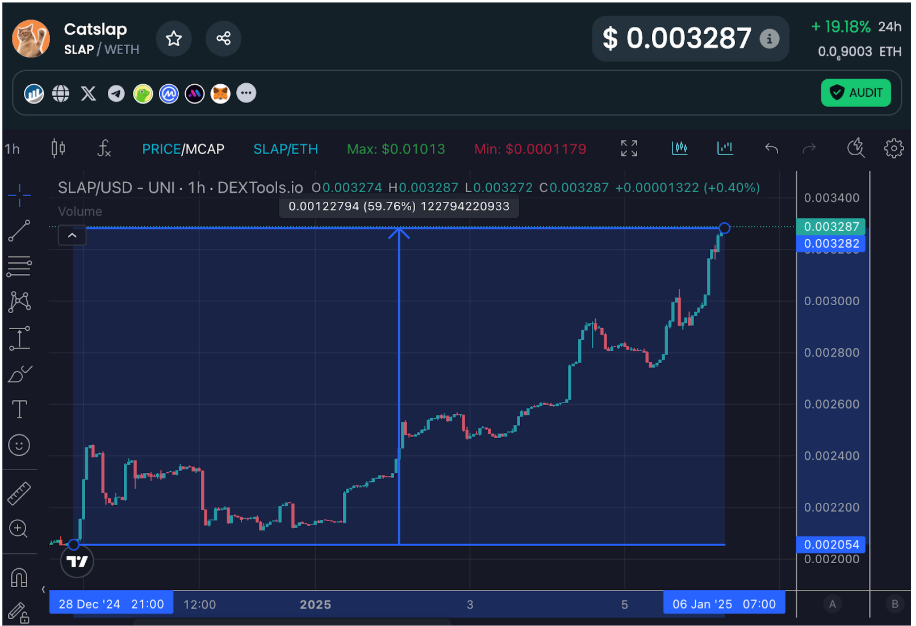Click the 0.00122794 (59.76%) measurement label
This screenshot has height=626, width=916.
(x=399, y=206)
